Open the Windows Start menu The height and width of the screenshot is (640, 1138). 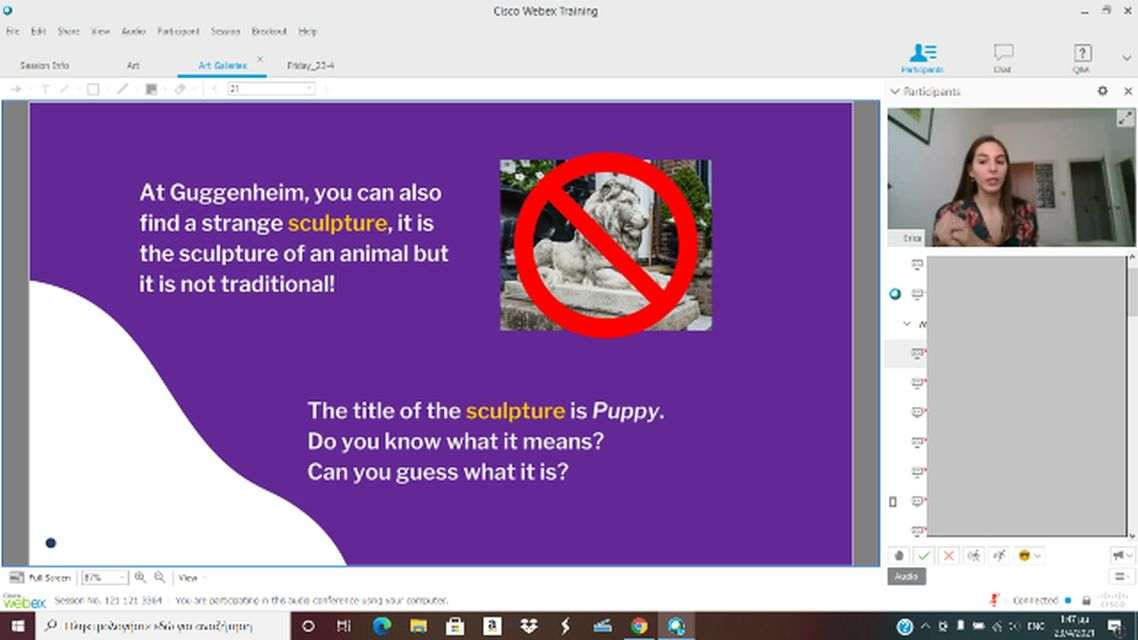[17, 625]
